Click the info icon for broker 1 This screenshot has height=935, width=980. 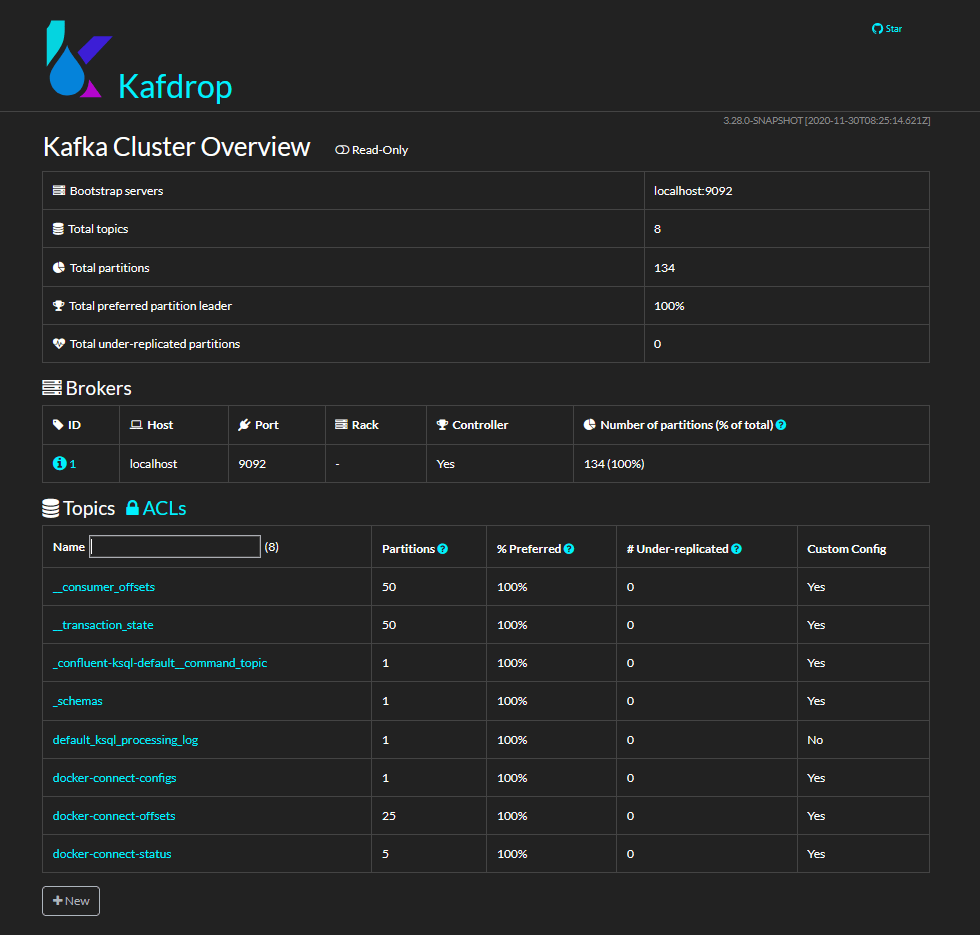coord(59,463)
